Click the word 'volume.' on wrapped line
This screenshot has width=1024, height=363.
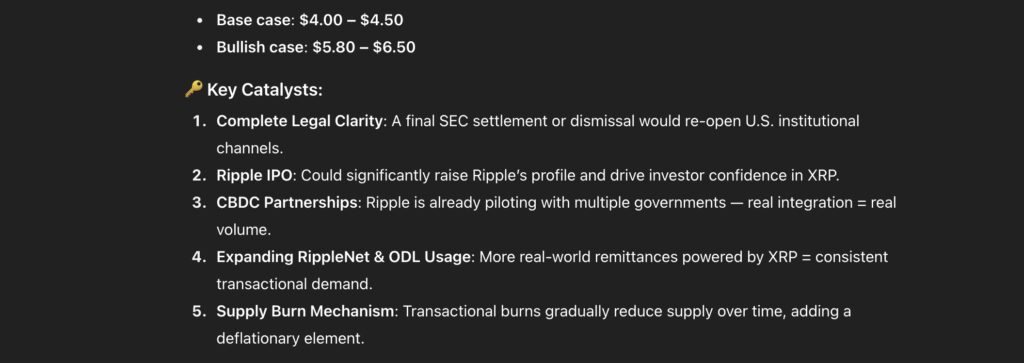[243, 230]
